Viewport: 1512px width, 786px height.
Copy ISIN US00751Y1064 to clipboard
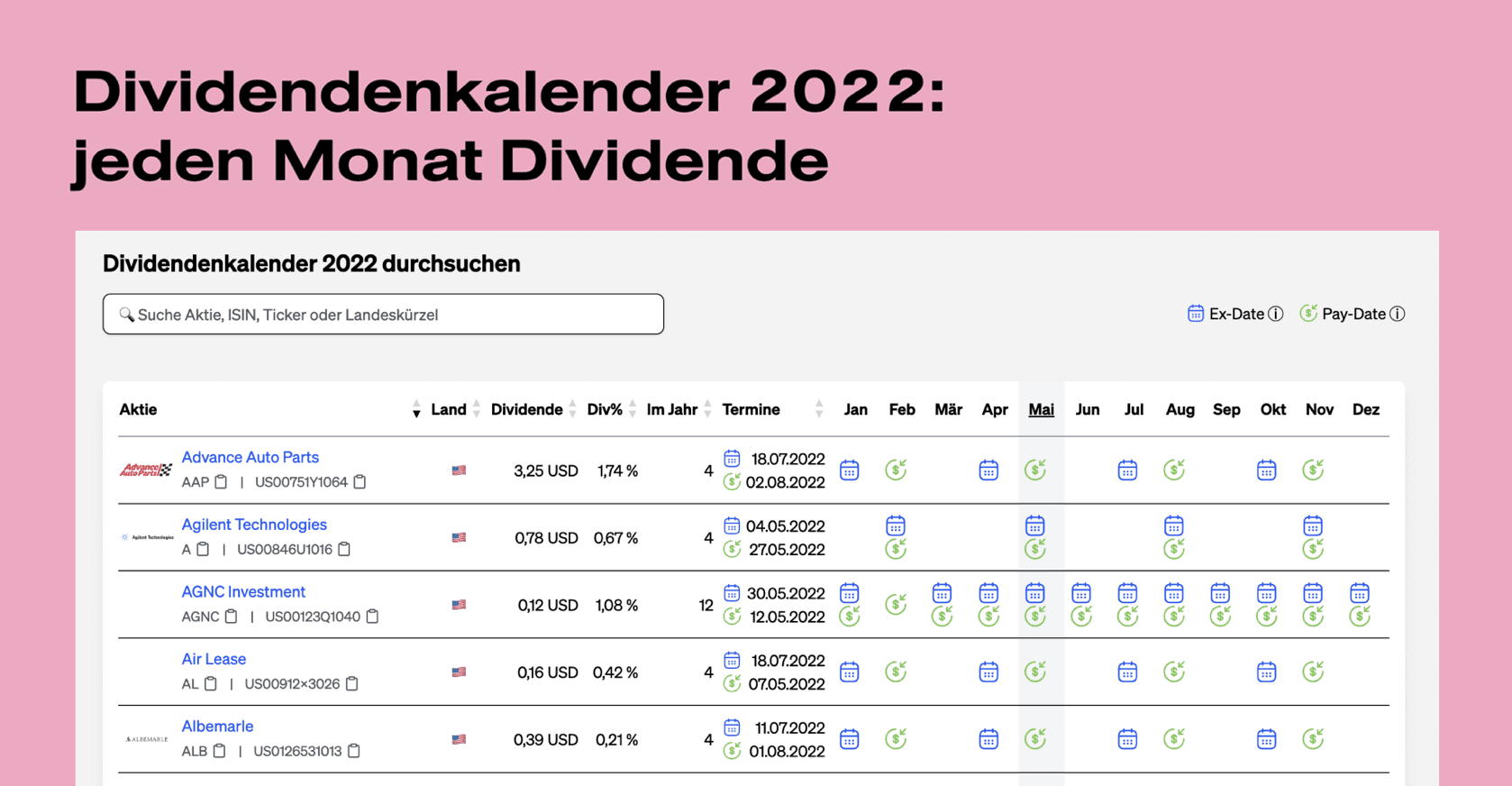360,481
